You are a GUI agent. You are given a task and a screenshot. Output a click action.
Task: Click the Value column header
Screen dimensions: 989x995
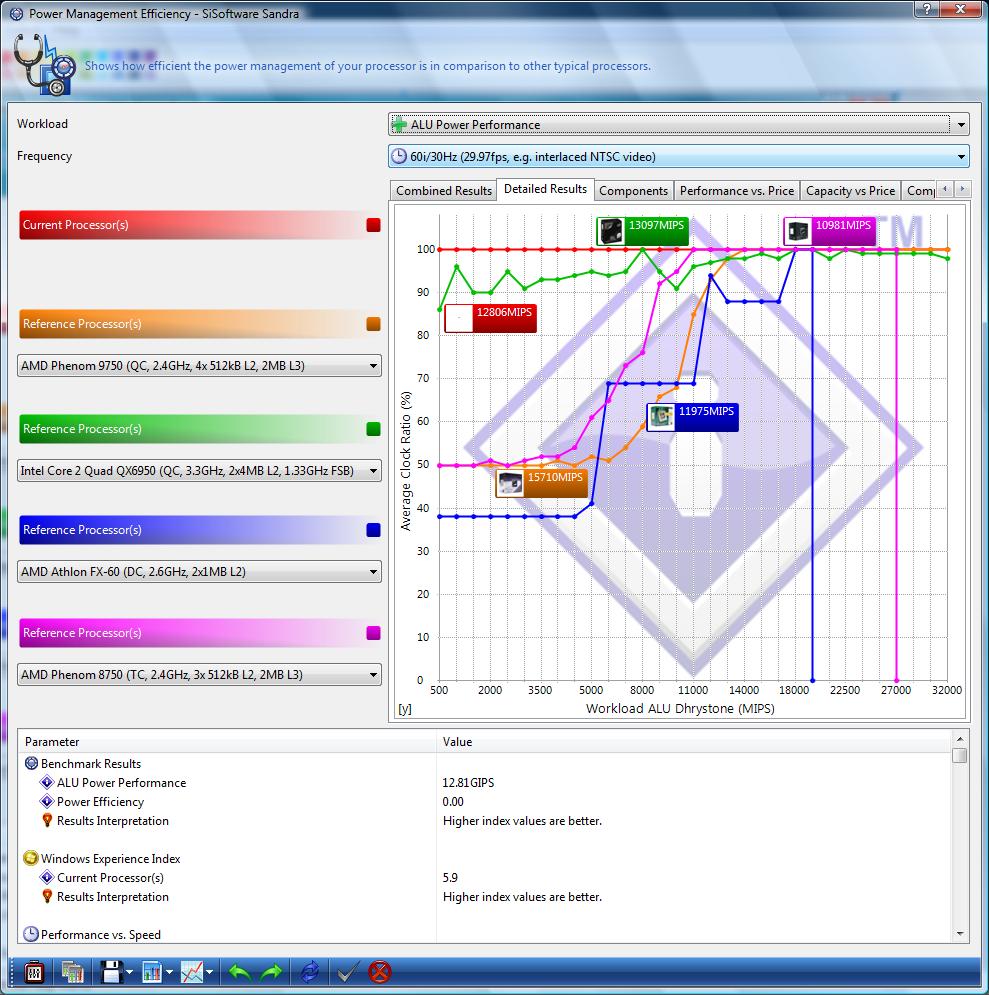694,741
